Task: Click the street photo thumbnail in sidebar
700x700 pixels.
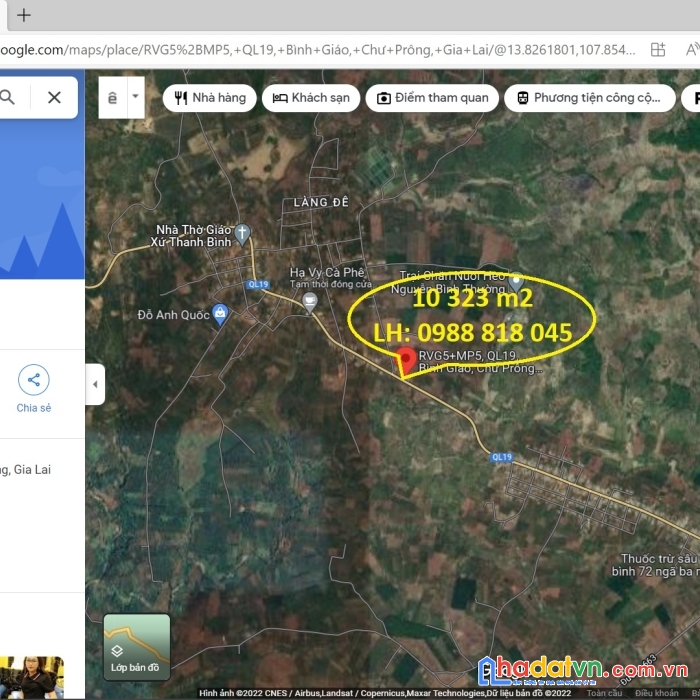Action: pos(31,678)
